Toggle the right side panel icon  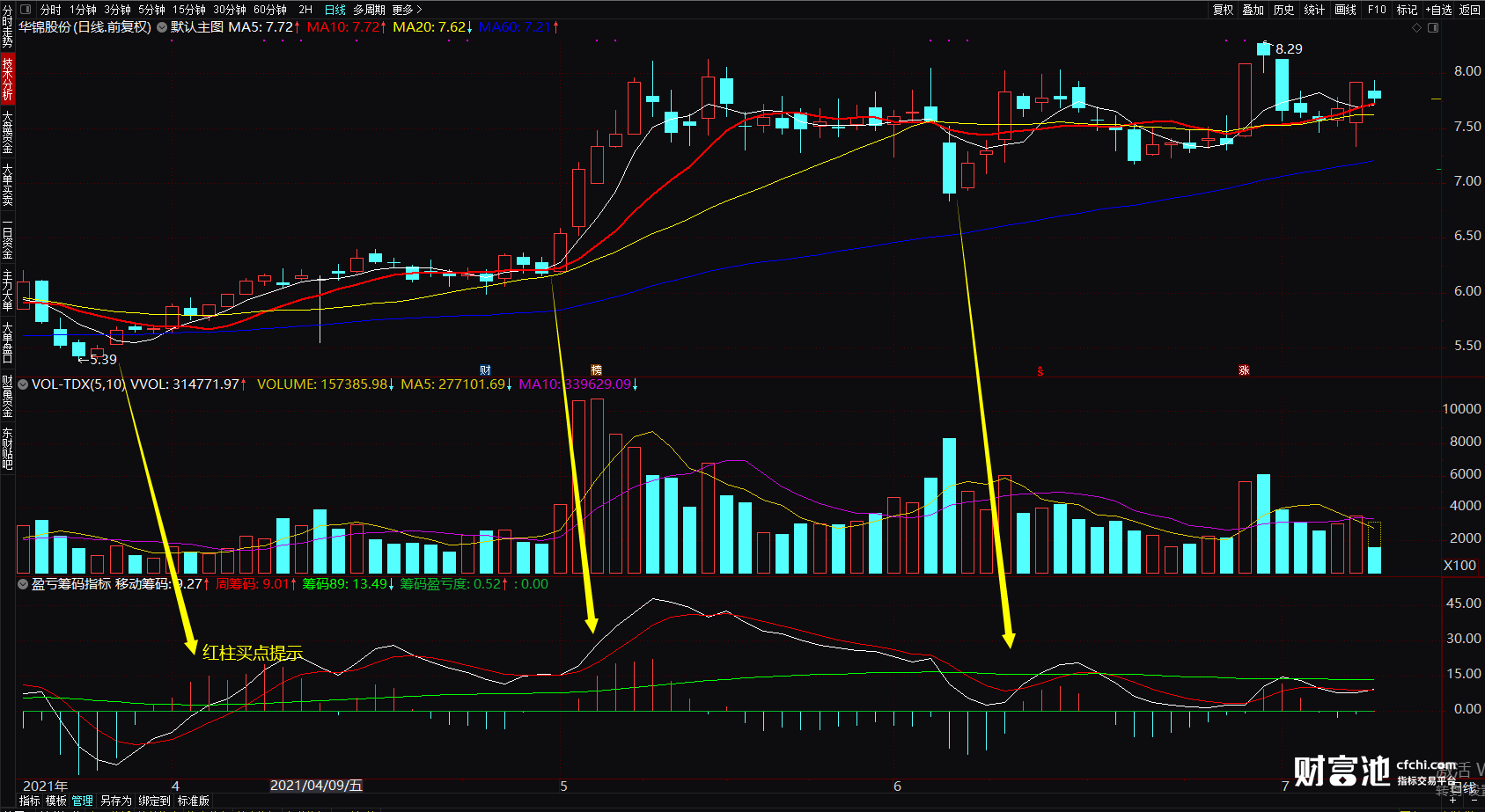click(1433, 28)
